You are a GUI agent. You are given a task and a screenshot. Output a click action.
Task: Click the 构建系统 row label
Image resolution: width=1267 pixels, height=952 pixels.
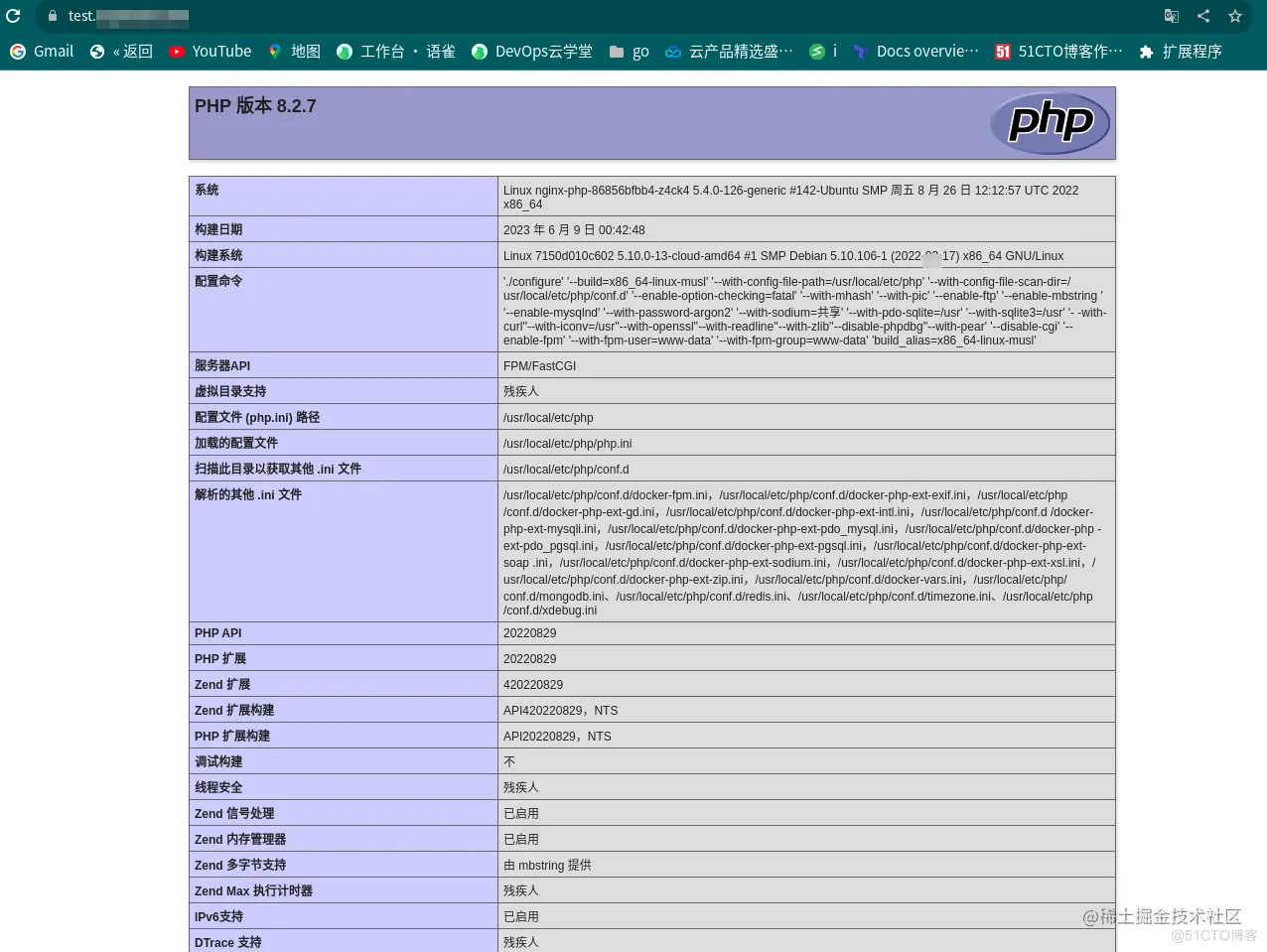[x=218, y=255]
